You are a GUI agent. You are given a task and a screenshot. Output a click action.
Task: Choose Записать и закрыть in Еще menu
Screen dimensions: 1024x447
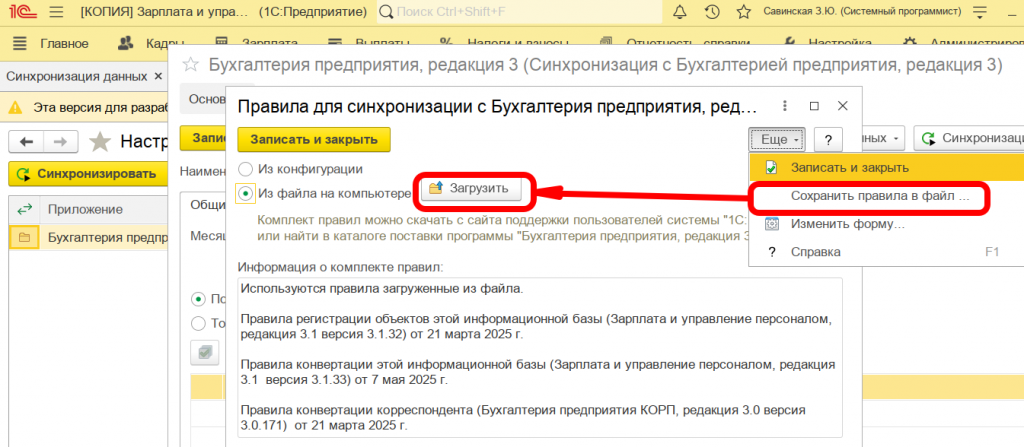coord(886,167)
